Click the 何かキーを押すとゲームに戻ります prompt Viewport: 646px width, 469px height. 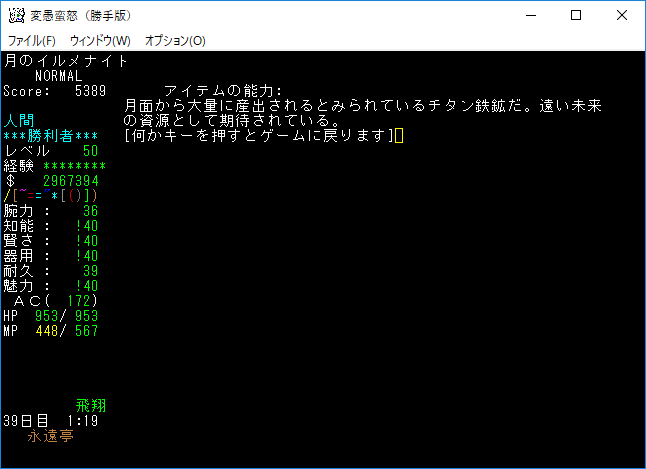(258, 136)
